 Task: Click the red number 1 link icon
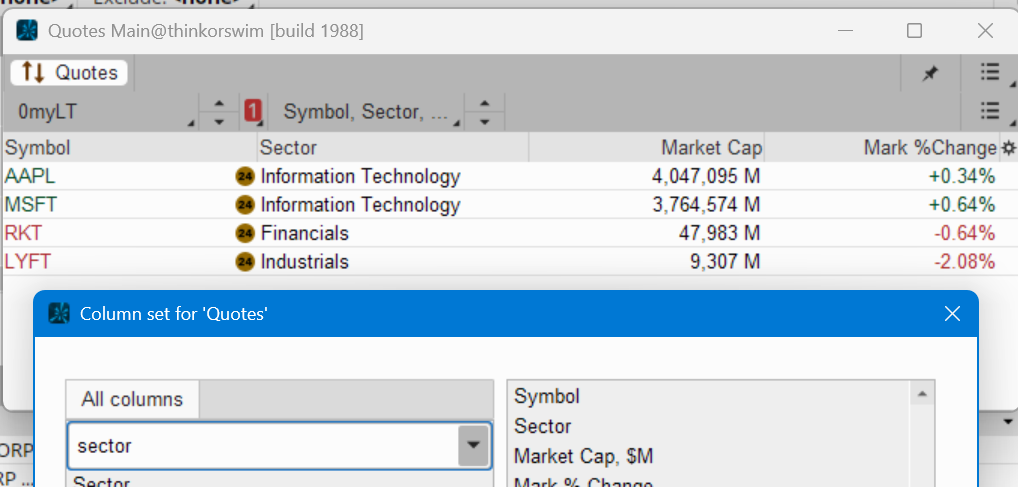click(x=253, y=111)
